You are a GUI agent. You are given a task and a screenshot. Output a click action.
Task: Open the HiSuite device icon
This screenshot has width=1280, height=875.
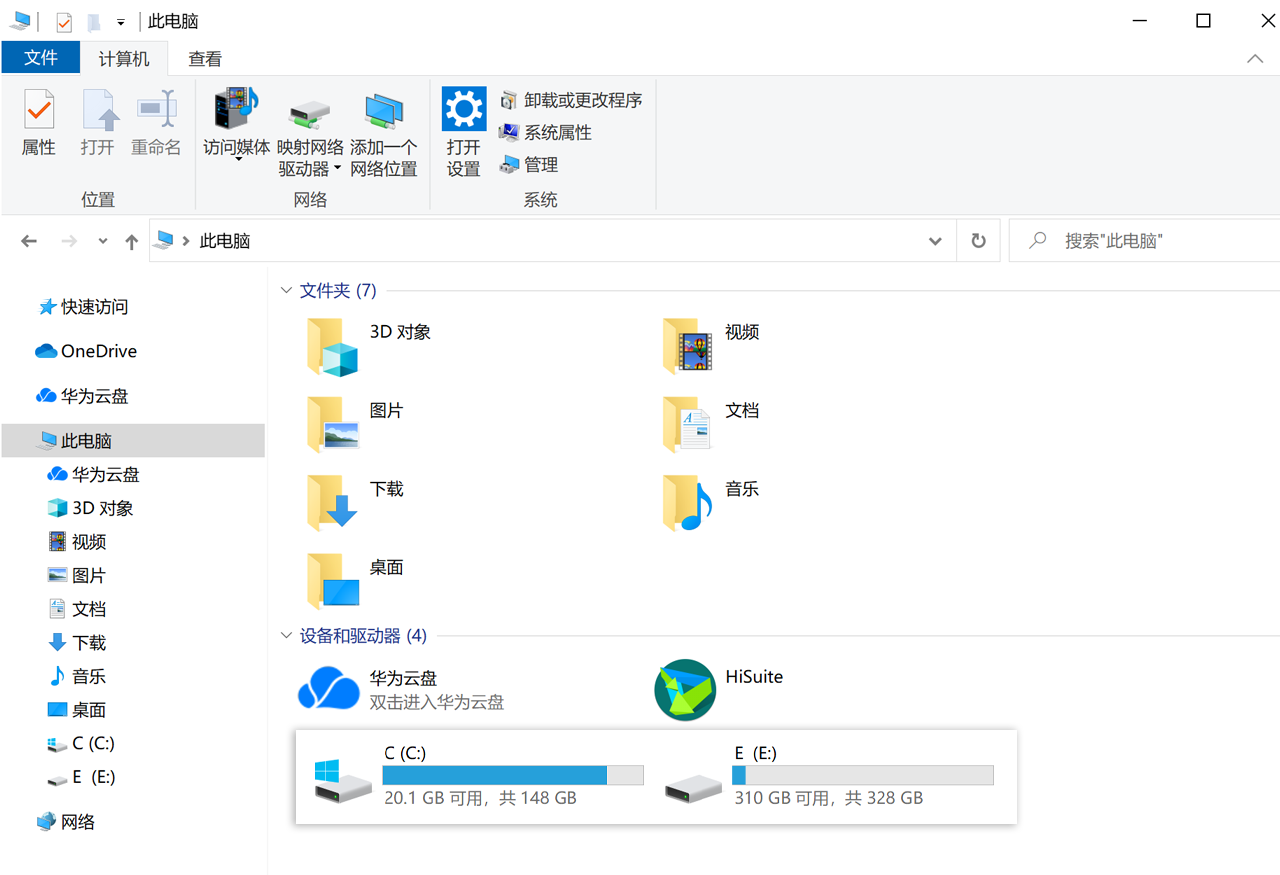pyautogui.click(x=685, y=689)
